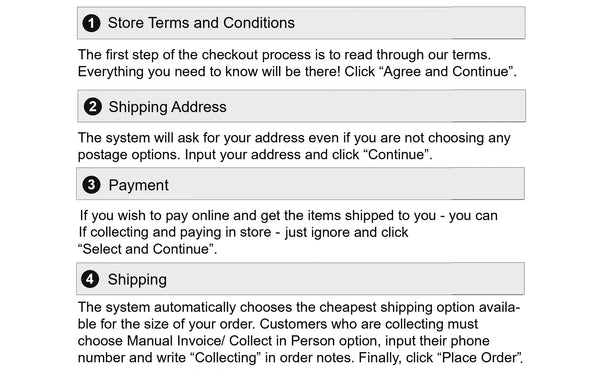Screen dimensions: 600x369
Task: Expand the Shipping section bar
Action: [x=300, y=279]
